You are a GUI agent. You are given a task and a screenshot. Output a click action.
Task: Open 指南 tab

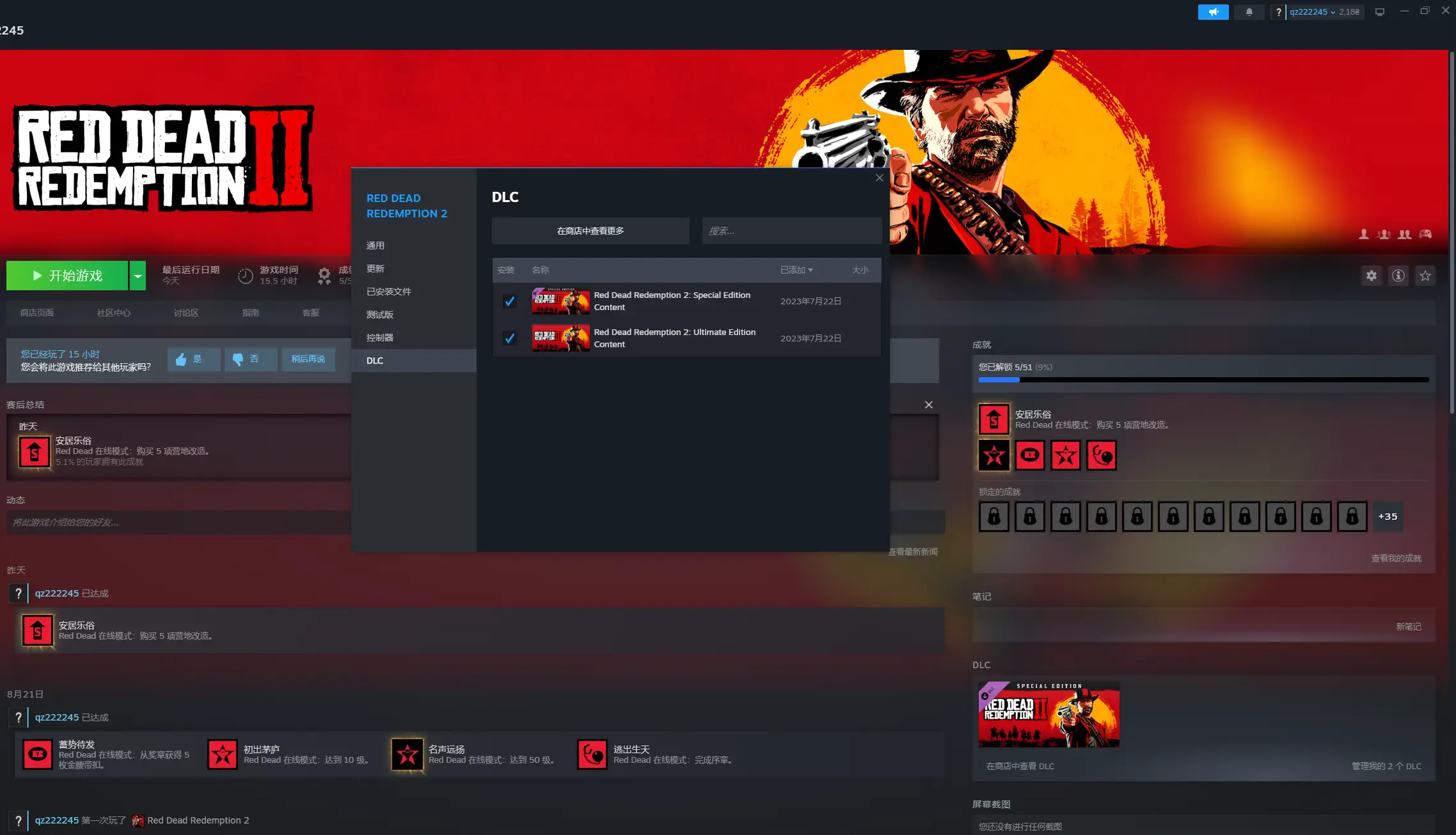[x=251, y=313]
